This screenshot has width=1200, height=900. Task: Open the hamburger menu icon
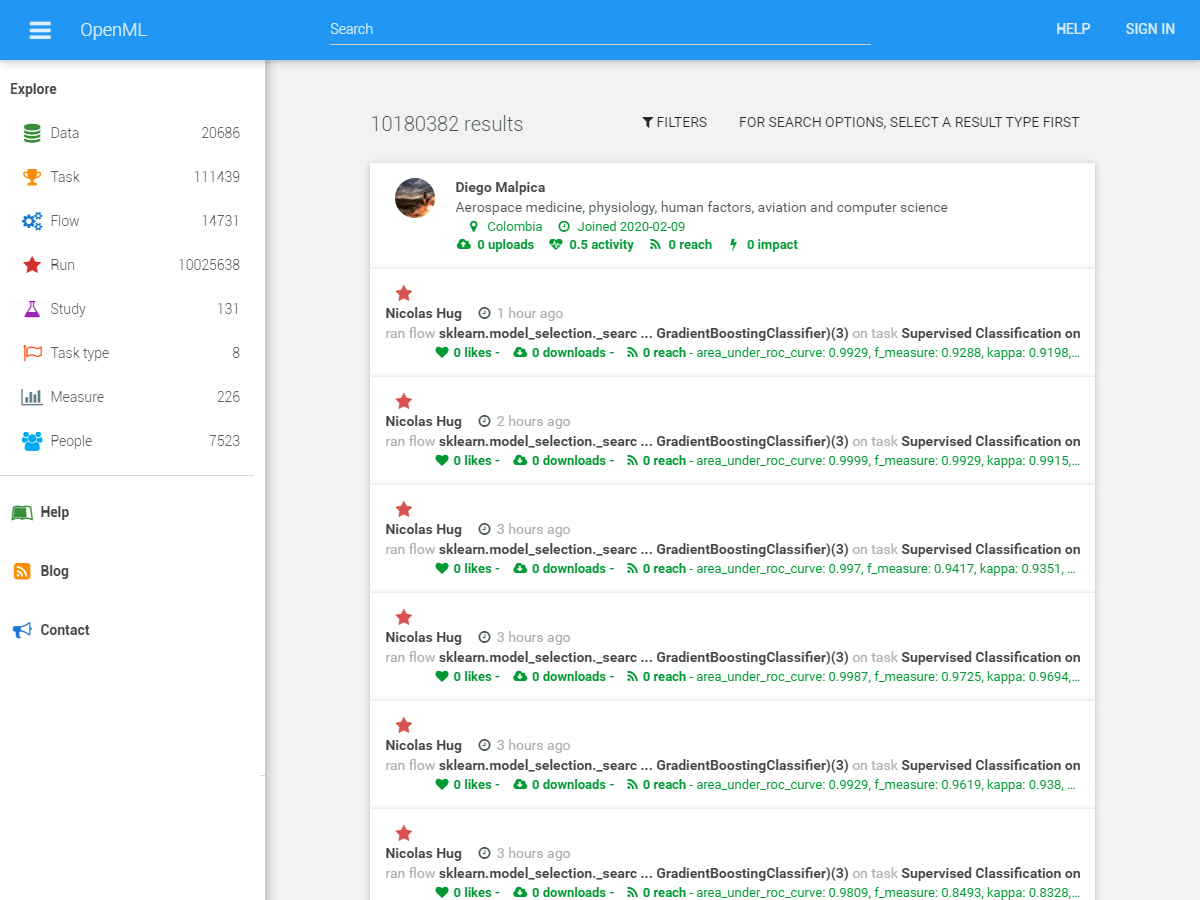(x=40, y=30)
